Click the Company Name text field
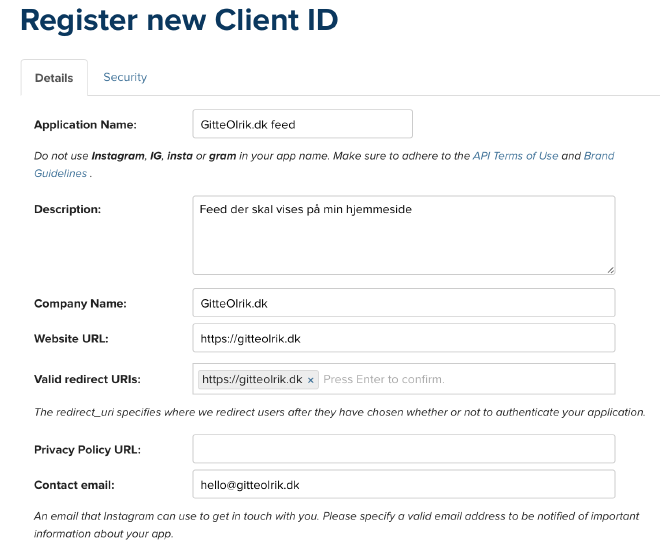Image resolution: width=660 pixels, height=547 pixels. pyautogui.click(x=403, y=303)
